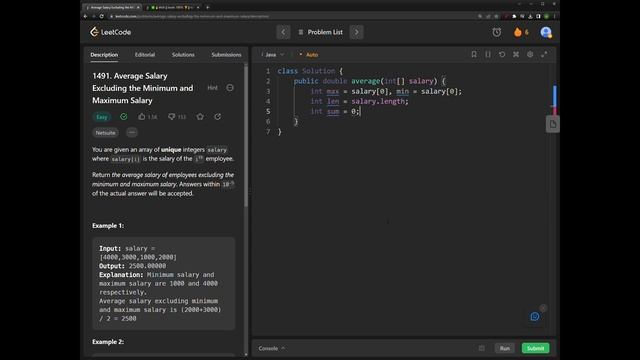Screen dimensions: 640x360
Task: Click the Netsuite company tag
Action: pos(105,133)
